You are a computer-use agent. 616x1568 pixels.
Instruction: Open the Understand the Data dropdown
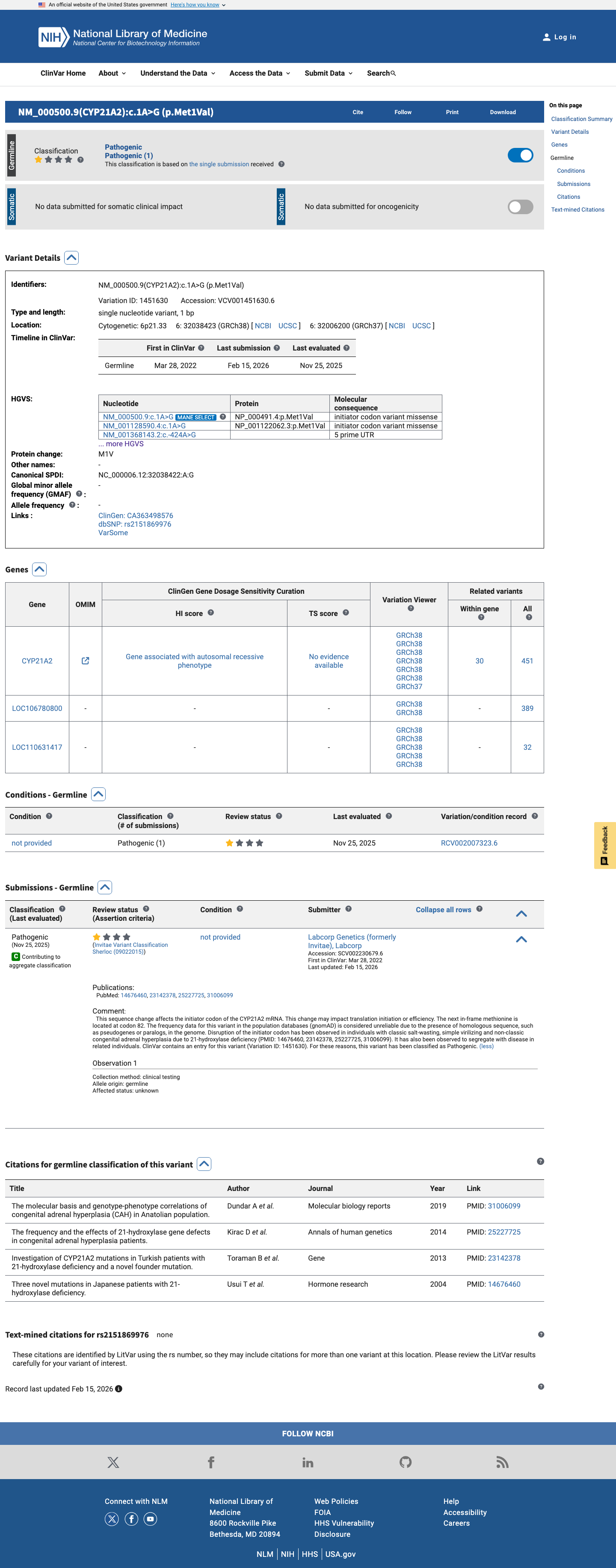(x=178, y=74)
